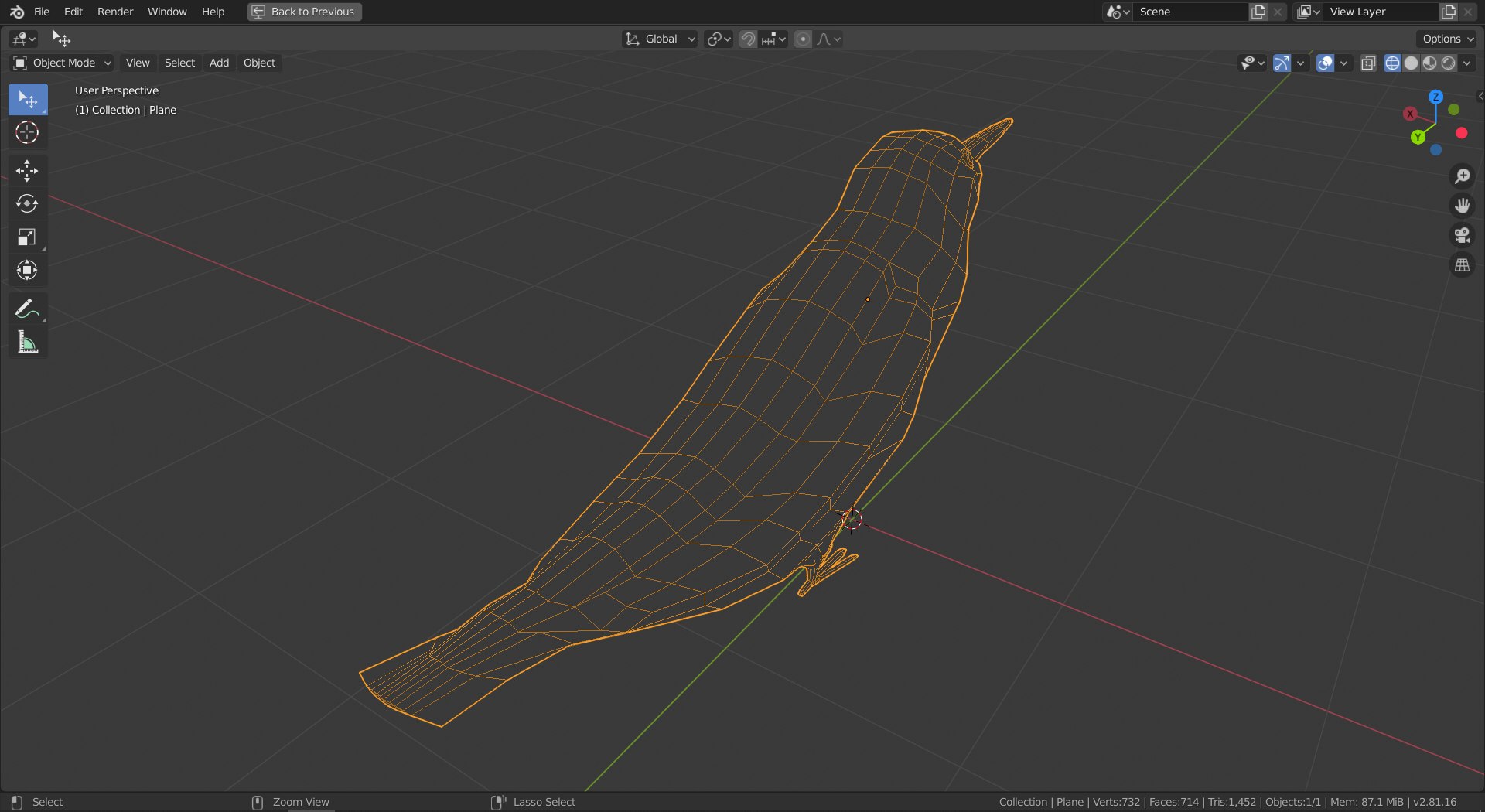The height and width of the screenshot is (812, 1485).
Task: Choose the Scale tool
Action: click(x=27, y=237)
